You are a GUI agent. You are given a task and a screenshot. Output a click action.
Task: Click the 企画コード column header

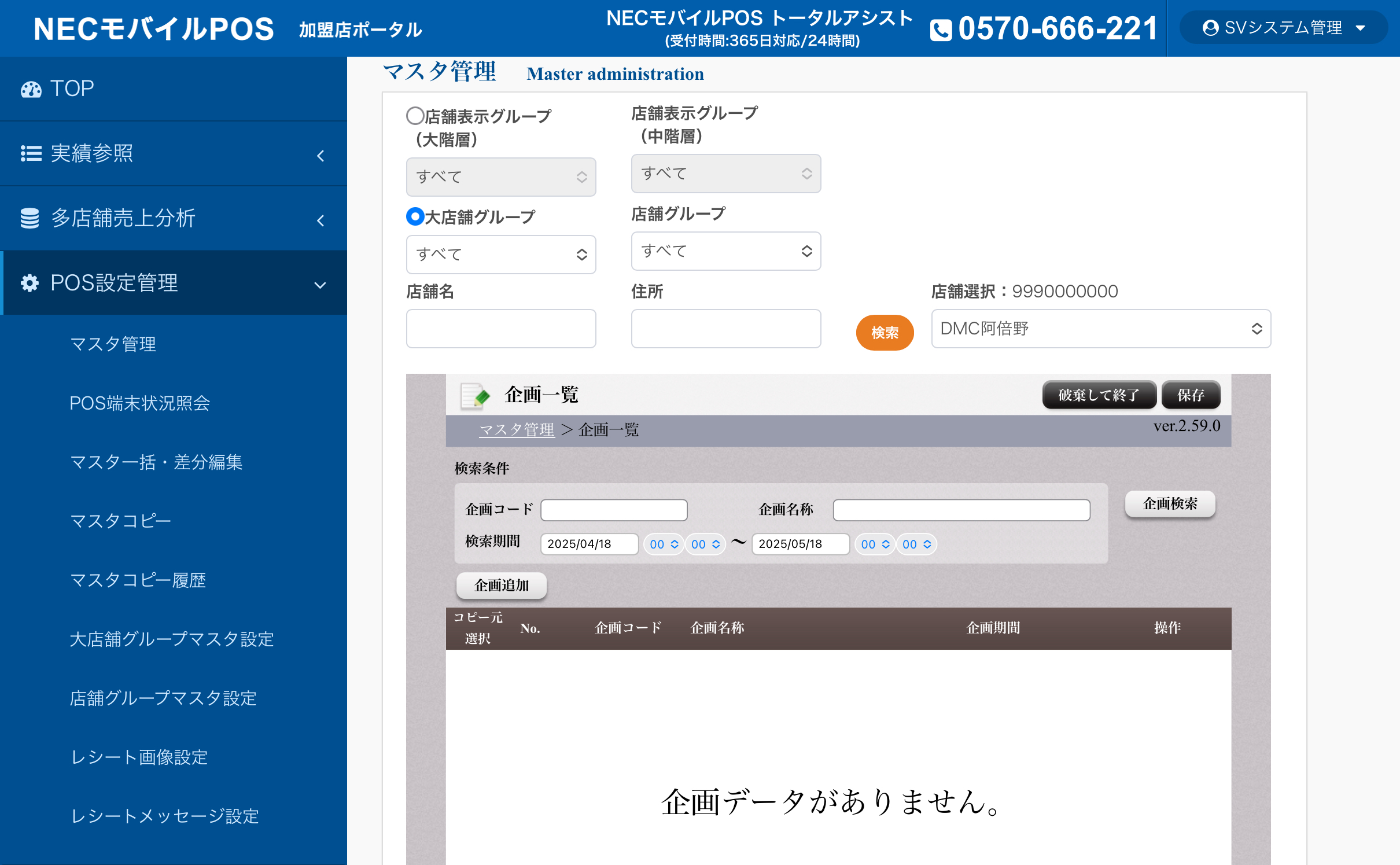628,628
